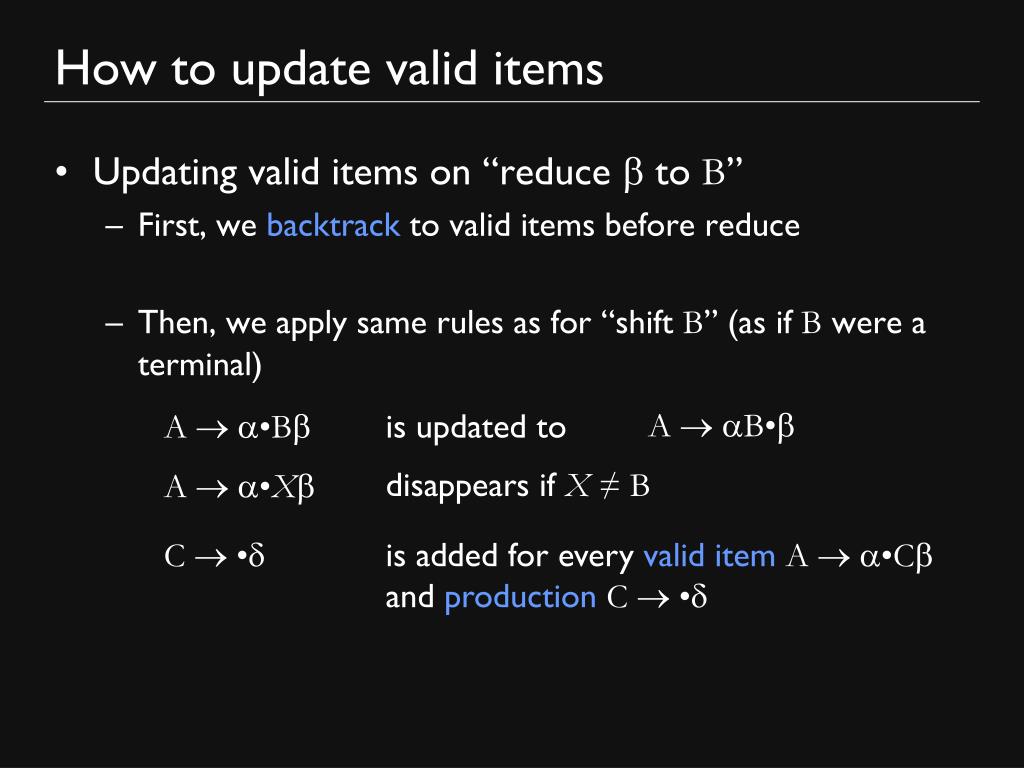Screen dimensions: 1024x768
Task: Click the updated item 'A → αB•β'
Action: click(x=721, y=427)
